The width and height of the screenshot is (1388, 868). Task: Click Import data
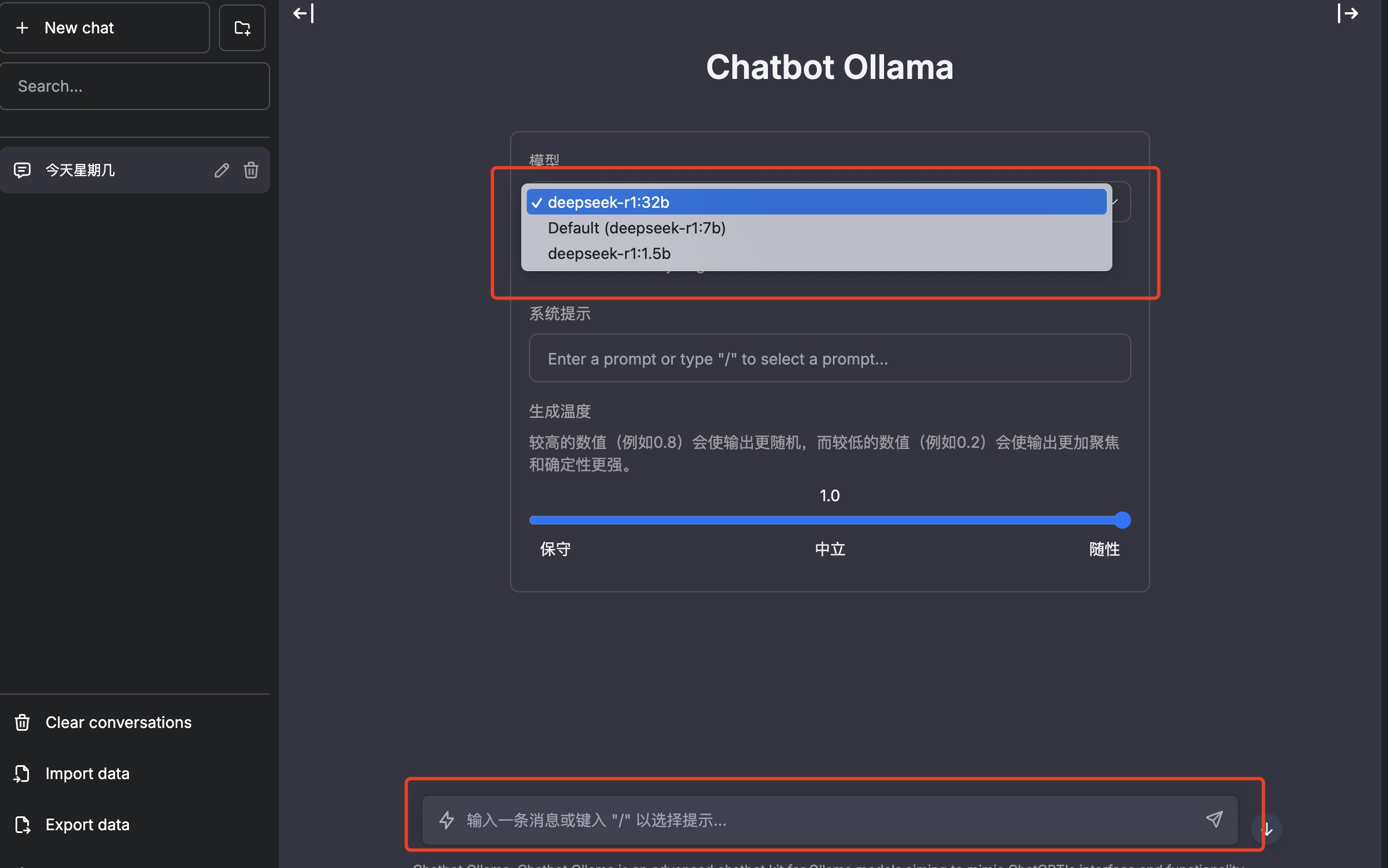135,774
